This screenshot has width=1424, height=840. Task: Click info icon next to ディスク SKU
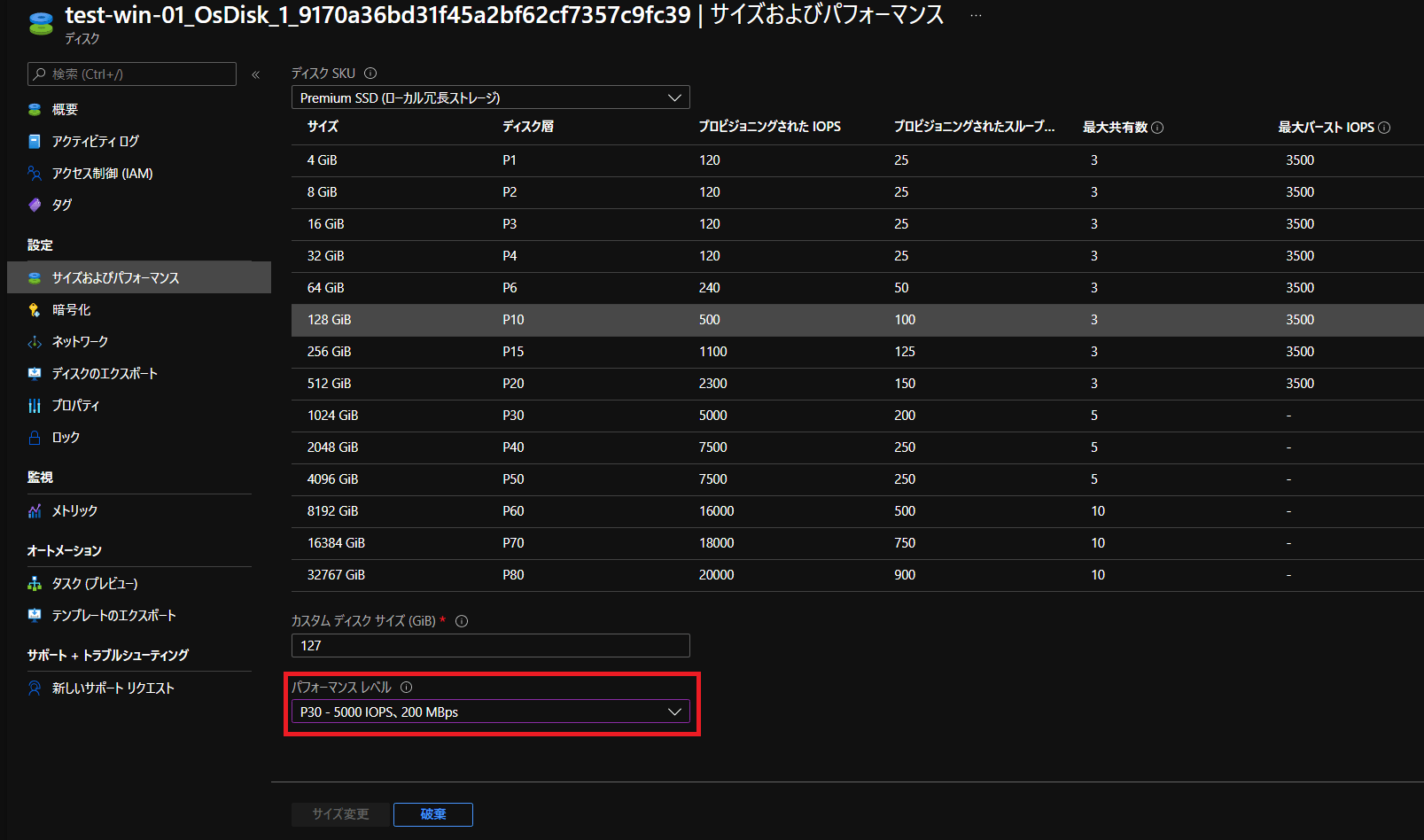pyautogui.click(x=370, y=74)
